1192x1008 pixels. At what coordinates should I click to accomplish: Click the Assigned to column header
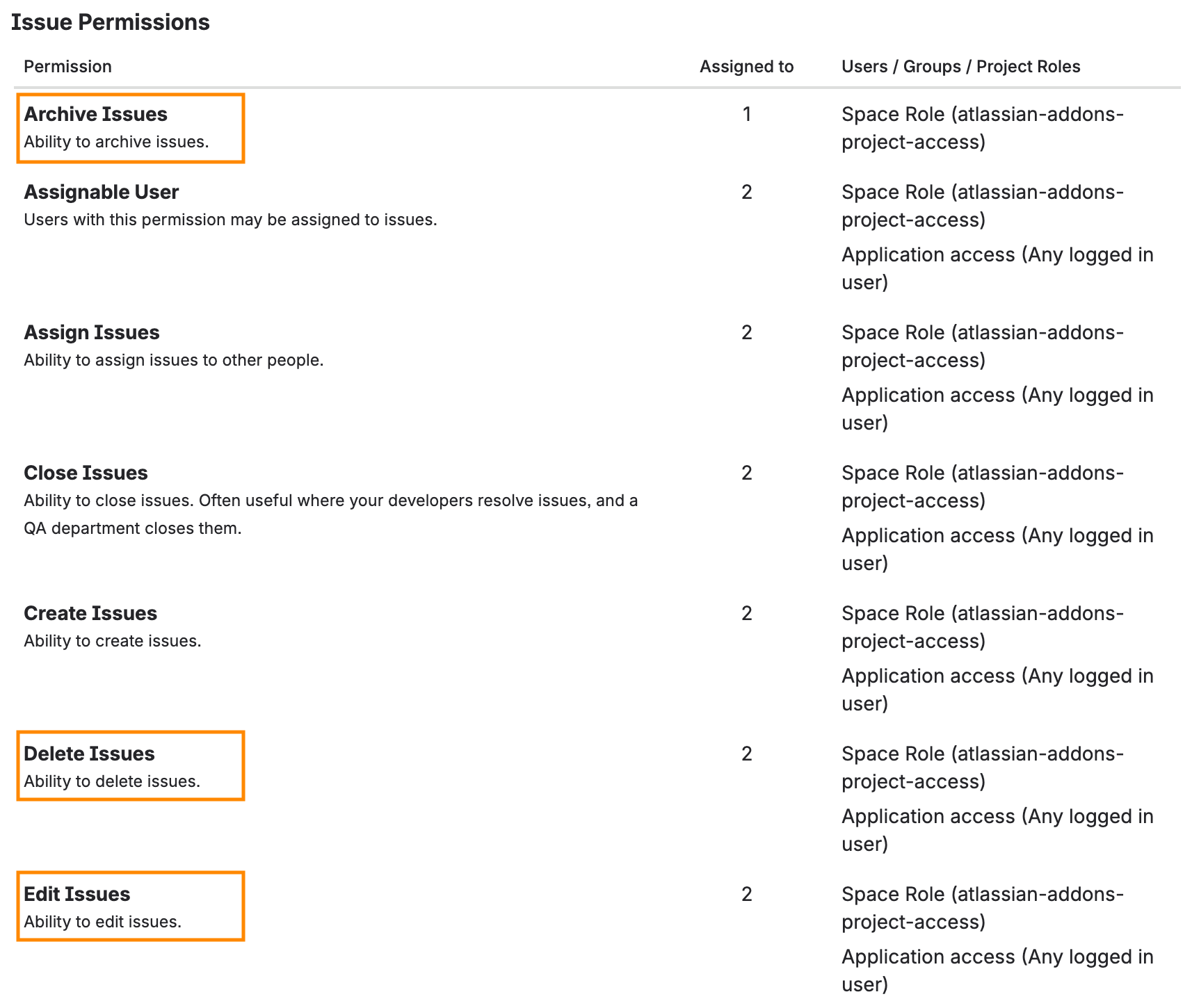point(746,67)
